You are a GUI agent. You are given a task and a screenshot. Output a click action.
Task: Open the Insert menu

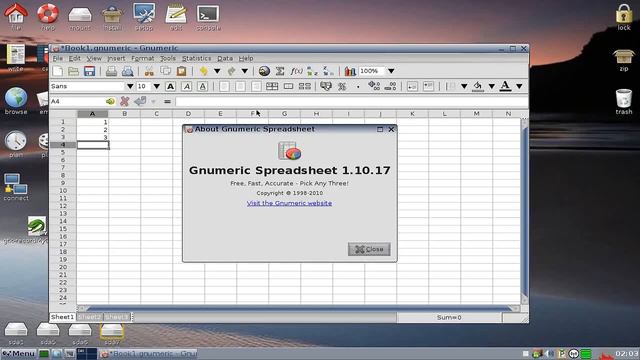click(x=116, y=58)
